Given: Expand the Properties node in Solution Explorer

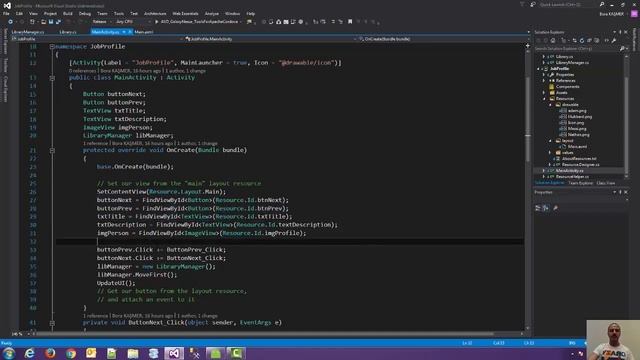Looking at the screenshot, I should click(543, 75).
